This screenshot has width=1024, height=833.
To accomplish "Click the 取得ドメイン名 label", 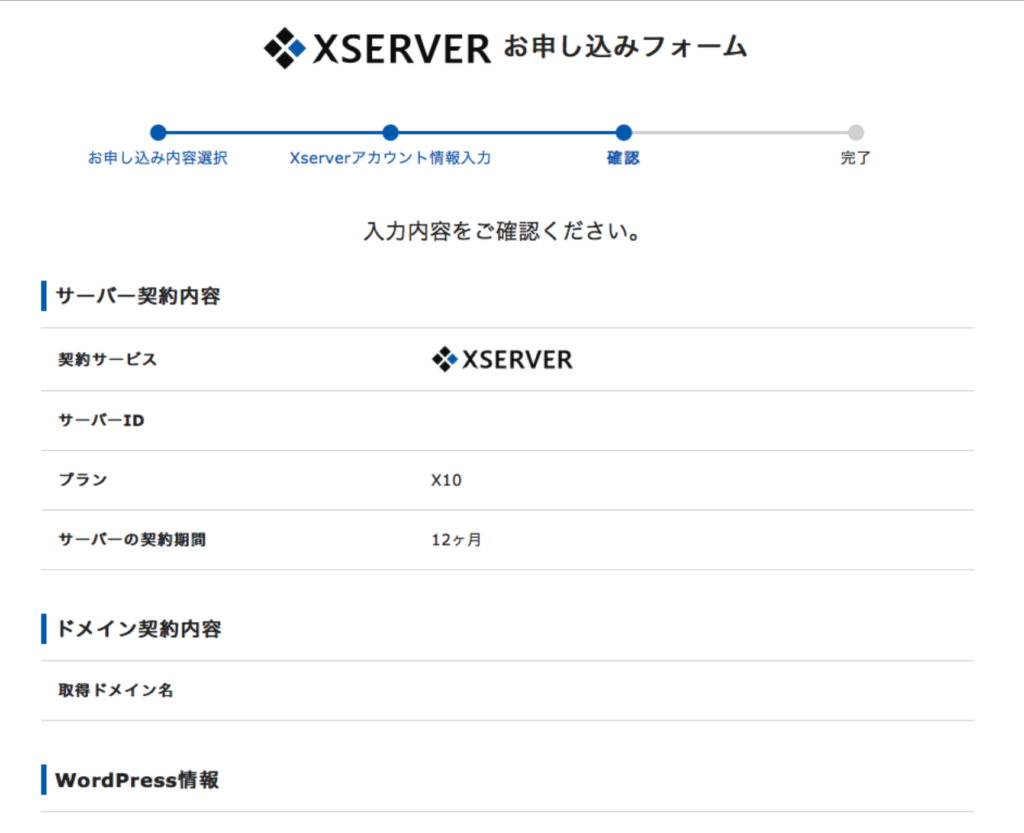I will tap(116, 691).
